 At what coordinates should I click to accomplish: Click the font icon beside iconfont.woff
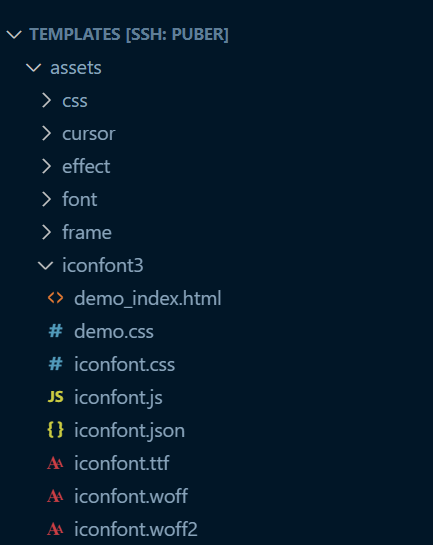56,496
